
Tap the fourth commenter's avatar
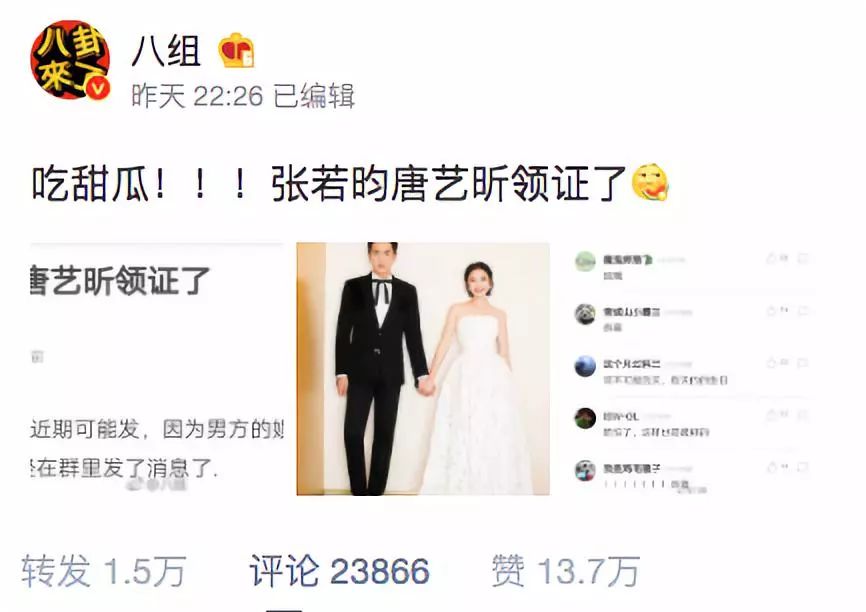point(585,418)
